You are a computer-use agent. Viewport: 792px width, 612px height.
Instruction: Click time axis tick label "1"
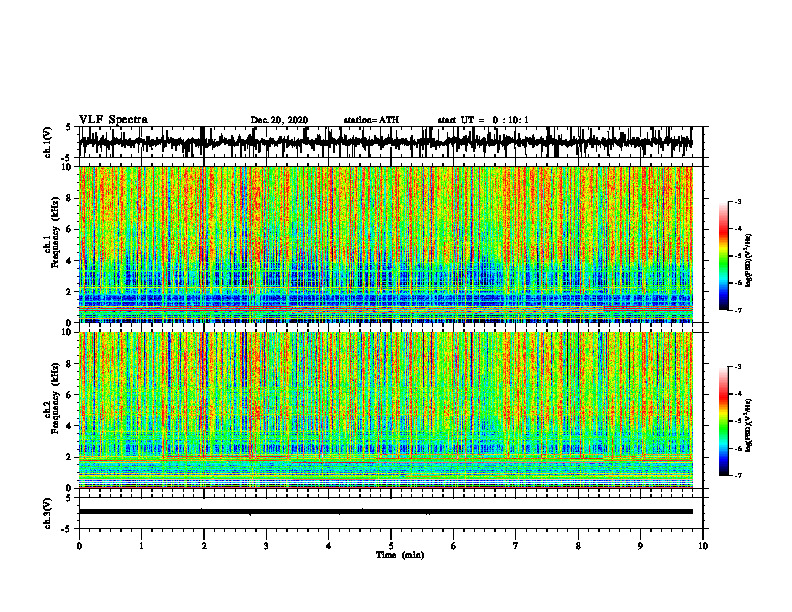[x=141, y=546]
